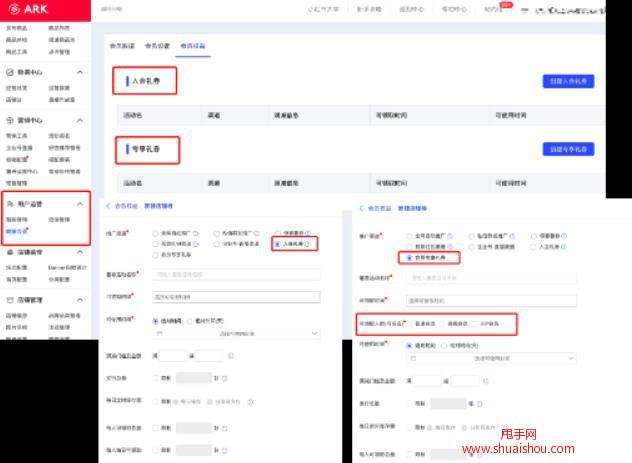Switch to the first member tab (会员数据)
Screen dimensions: 632x463
pos(122,46)
